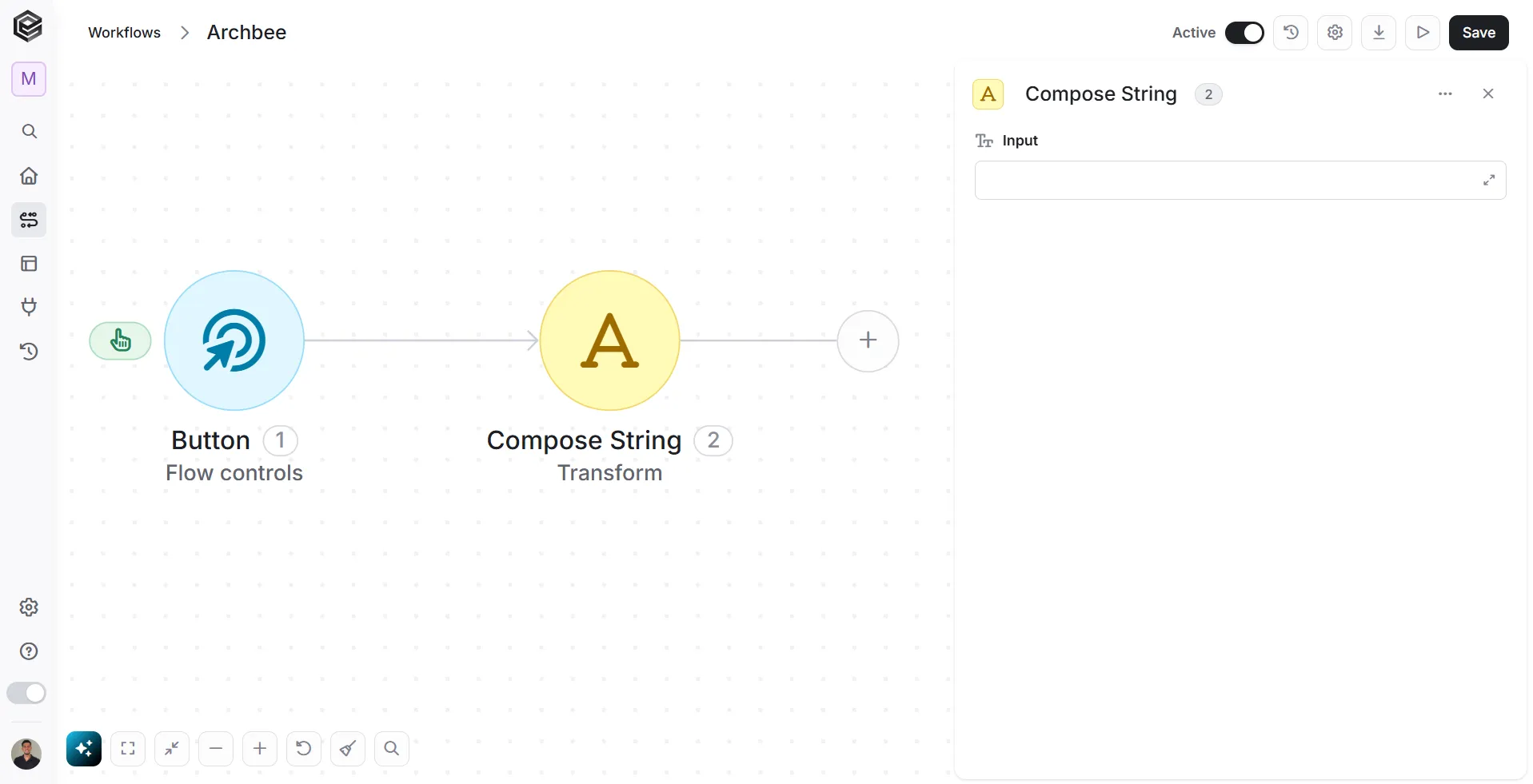Click the fit-to-screen canvas icon
The width and height of the screenshot is (1533, 784).
pos(128,749)
